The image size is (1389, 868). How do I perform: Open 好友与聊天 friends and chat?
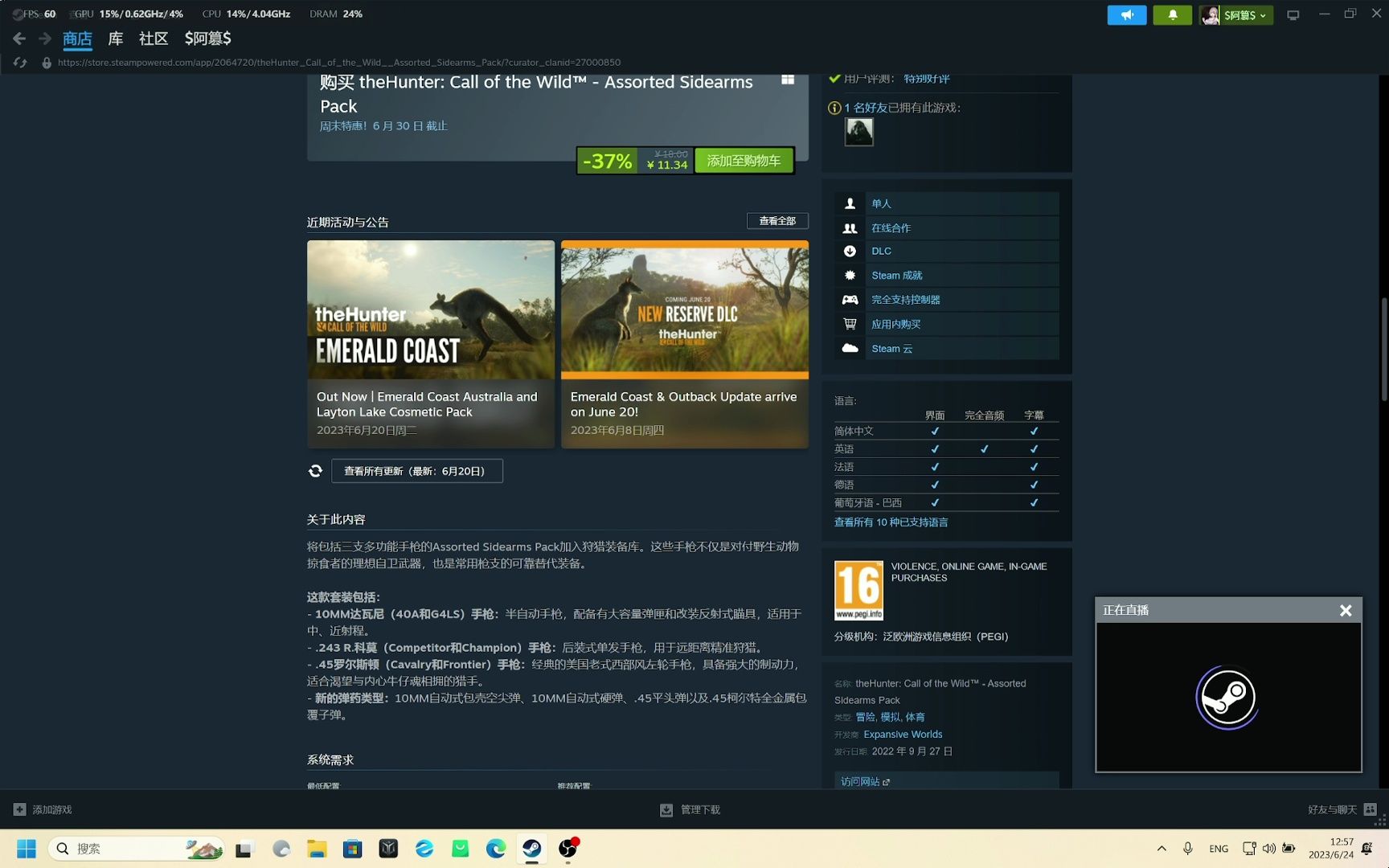pyautogui.click(x=1342, y=809)
